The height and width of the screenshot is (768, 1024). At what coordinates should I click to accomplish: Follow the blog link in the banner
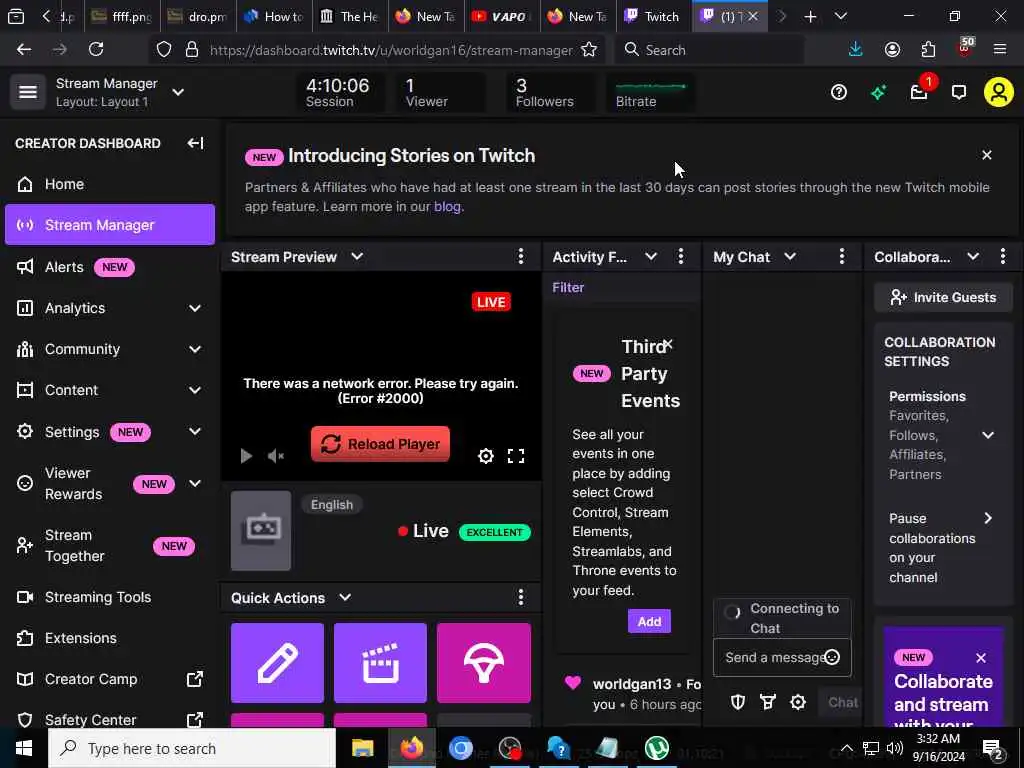coord(447,206)
